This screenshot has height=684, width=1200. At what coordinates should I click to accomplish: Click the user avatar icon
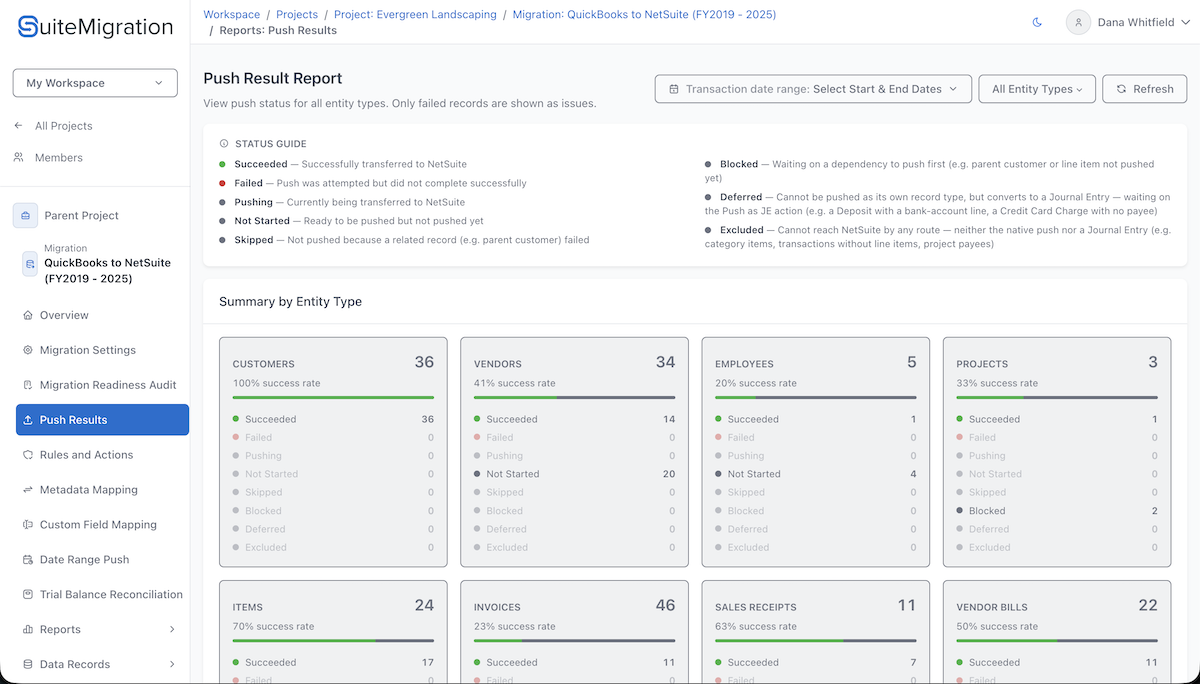click(x=1078, y=22)
